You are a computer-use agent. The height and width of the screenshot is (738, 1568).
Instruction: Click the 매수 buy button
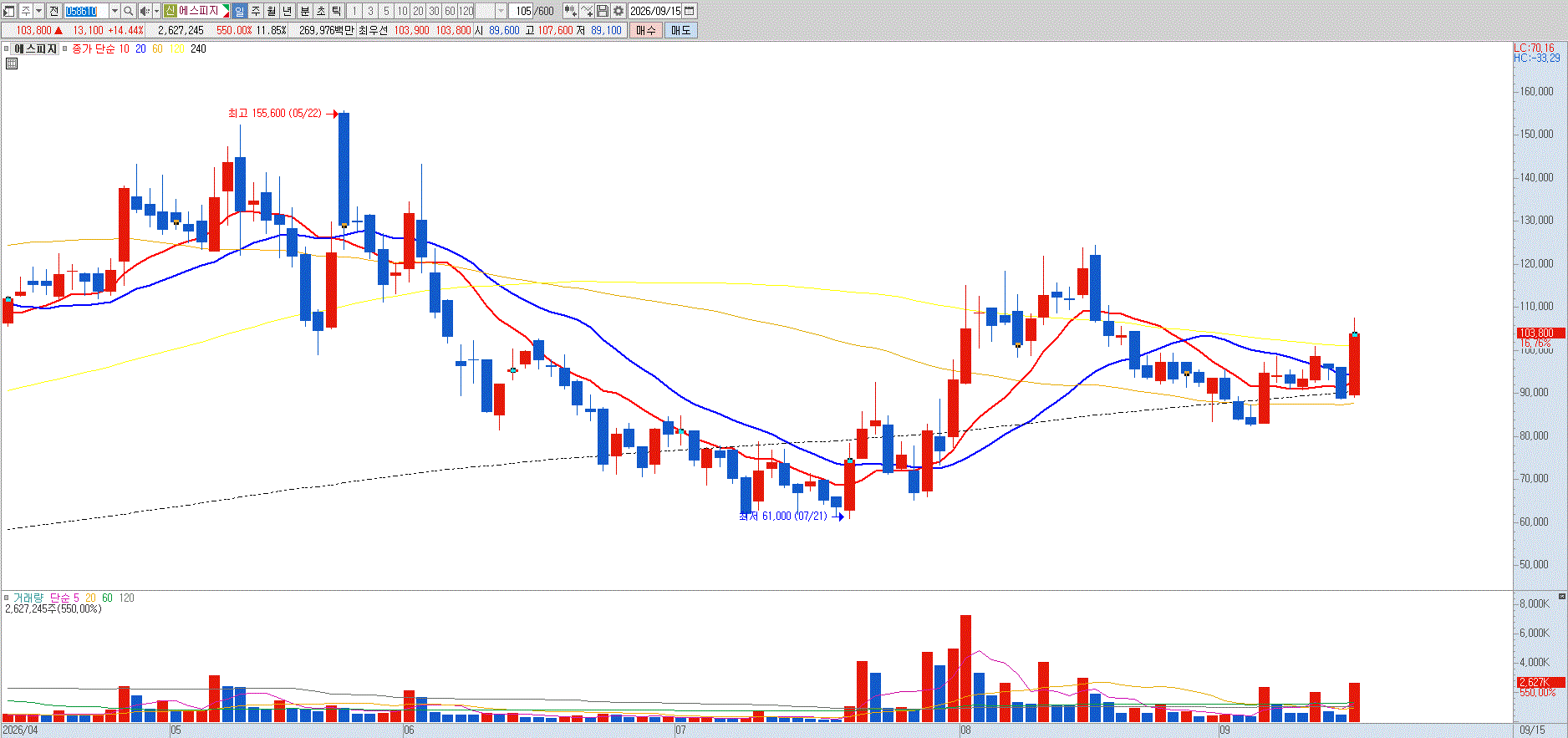pyautogui.click(x=646, y=30)
